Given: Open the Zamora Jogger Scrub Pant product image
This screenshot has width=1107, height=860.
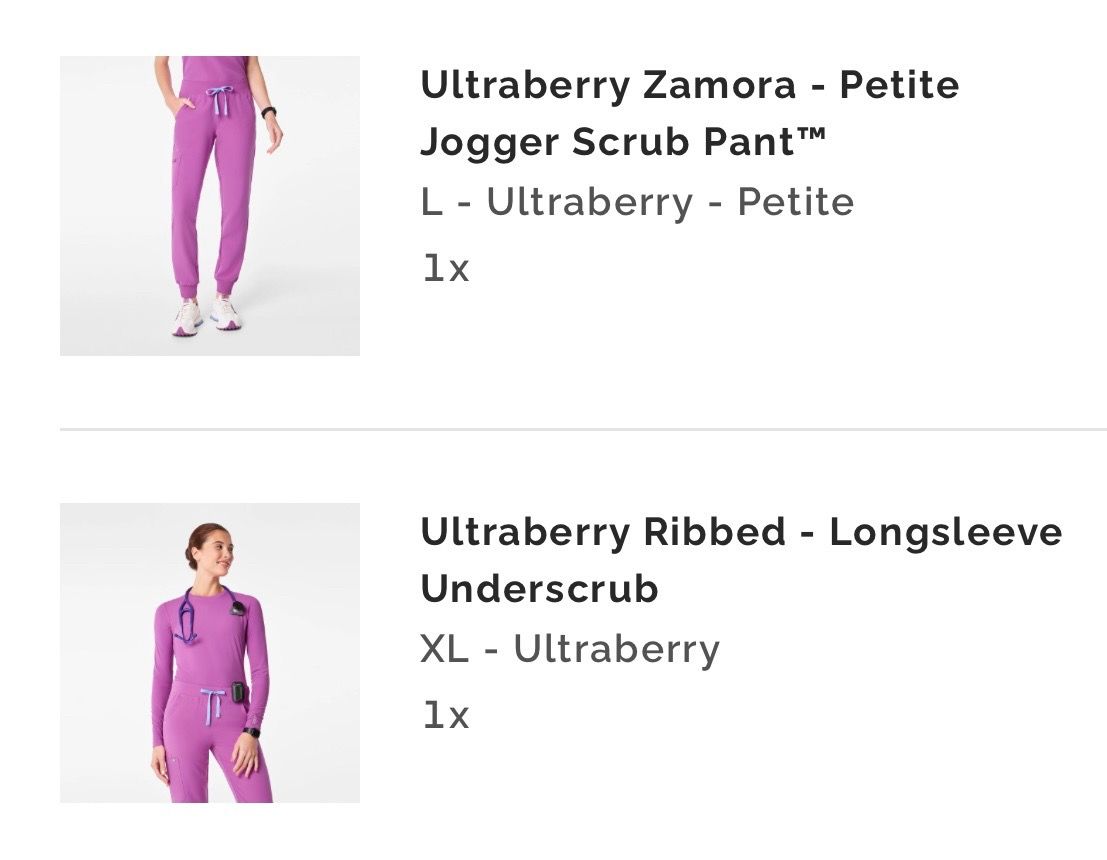Looking at the screenshot, I should pos(210,205).
